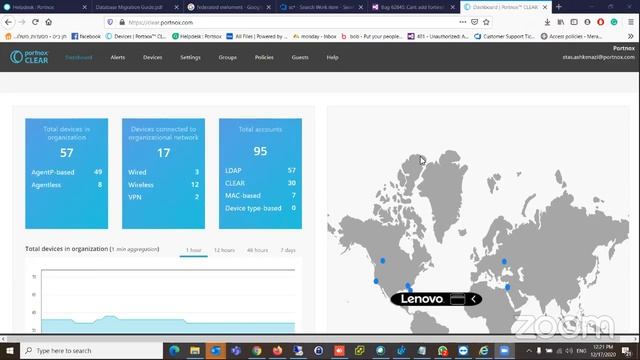
Task: Click the Type here to search box
Action: 92,351
